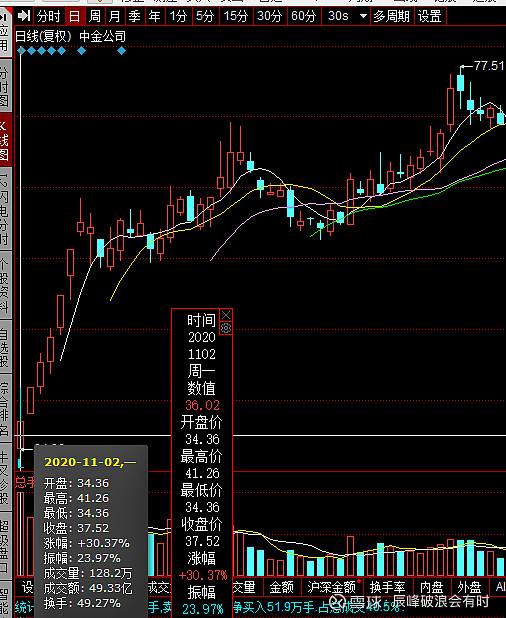
Task: Click the first blue diamond info marker
Action: (22, 51)
